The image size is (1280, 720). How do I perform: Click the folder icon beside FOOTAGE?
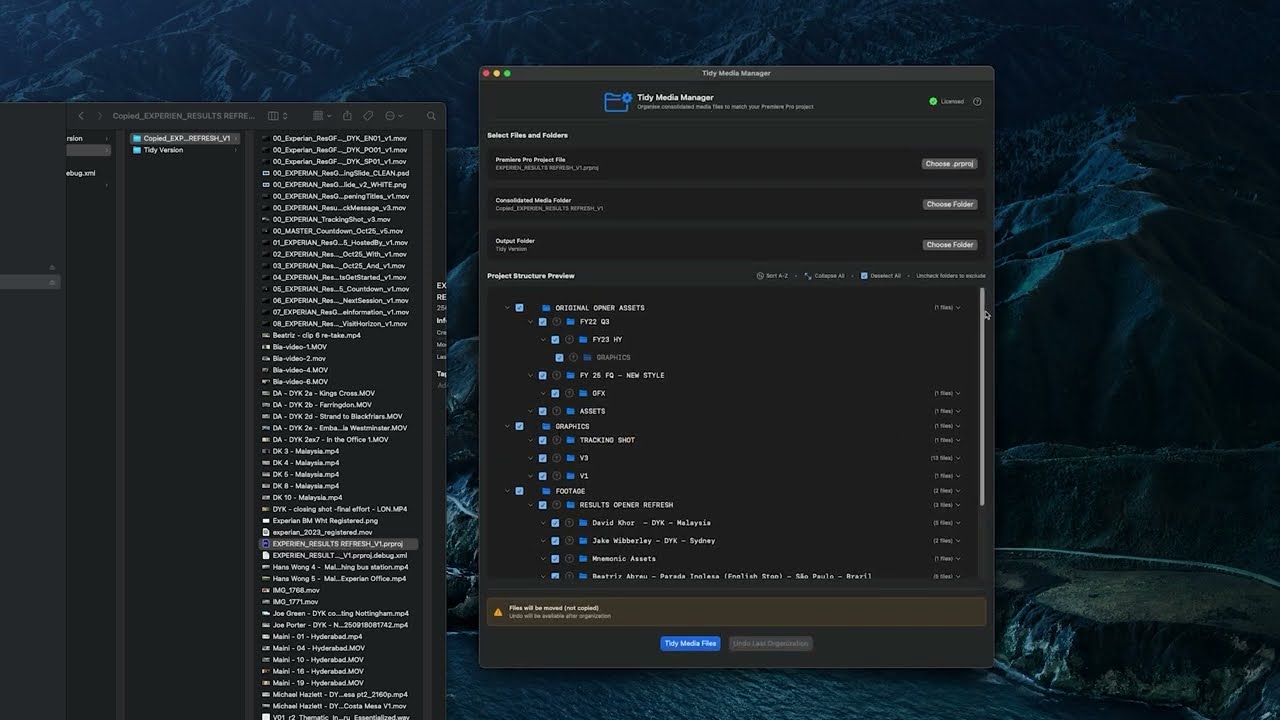click(546, 491)
